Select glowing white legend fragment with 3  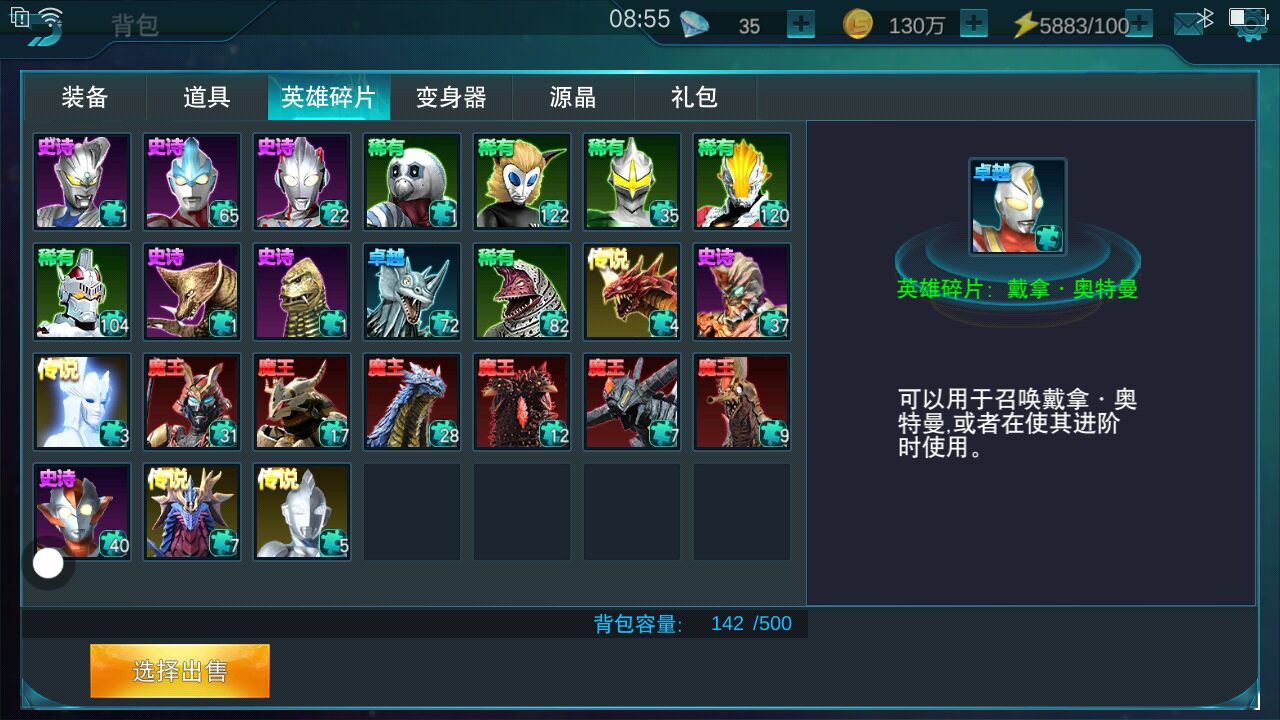click(x=82, y=401)
